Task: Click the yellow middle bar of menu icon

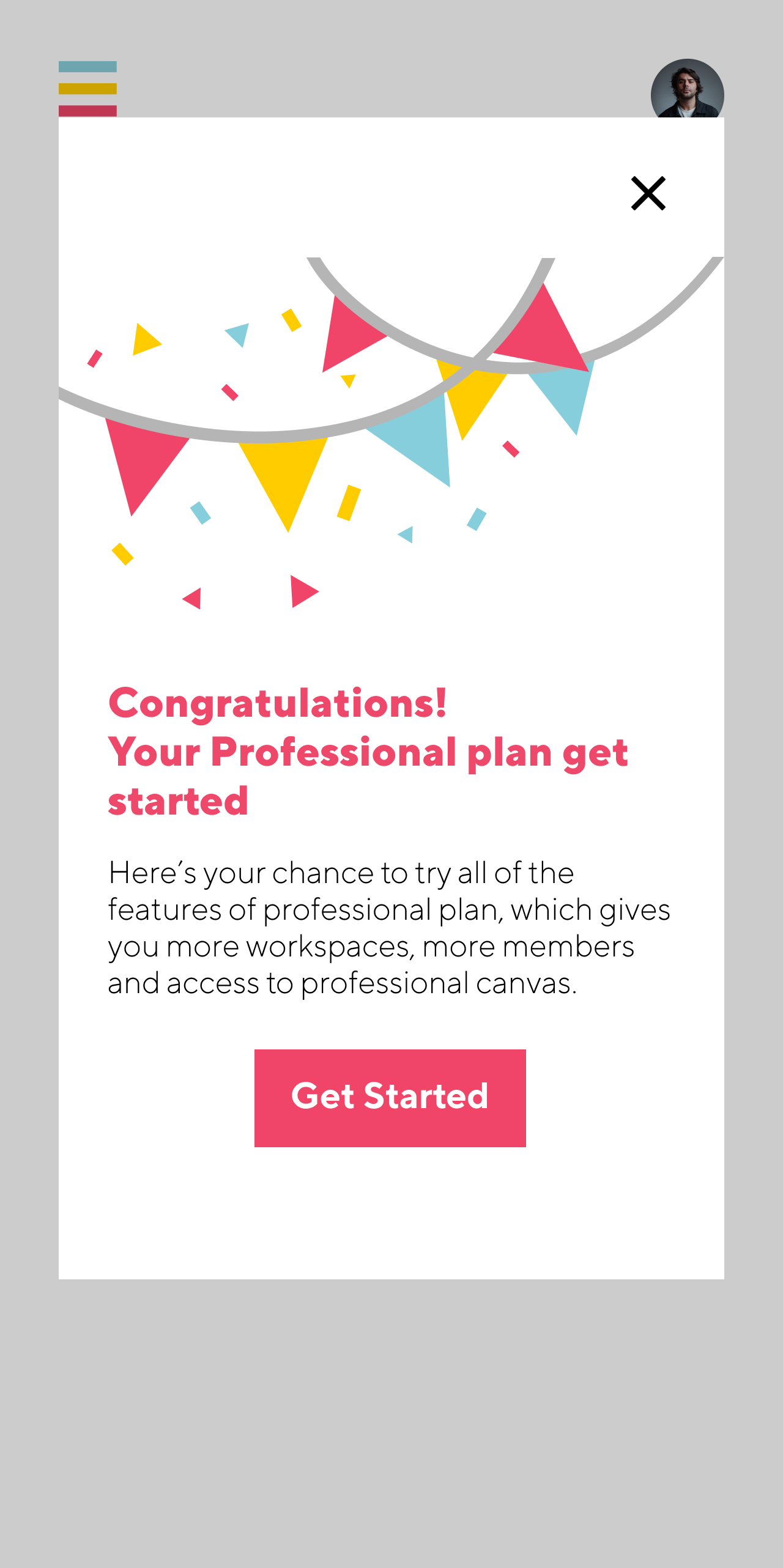Action: click(87, 89)
